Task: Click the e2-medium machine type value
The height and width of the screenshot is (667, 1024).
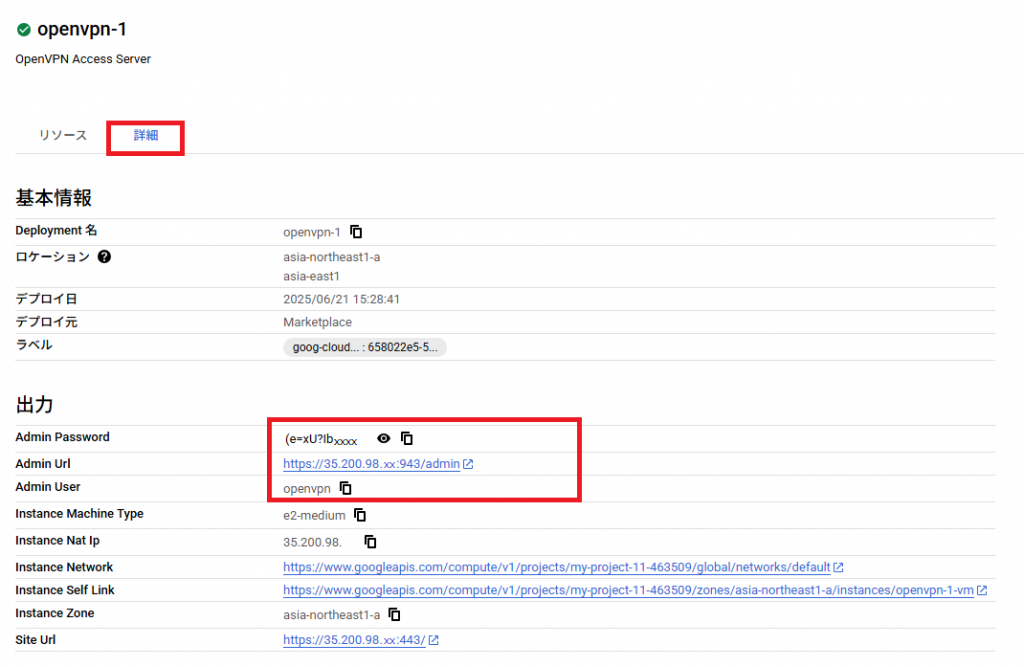Action: [314, 515]
